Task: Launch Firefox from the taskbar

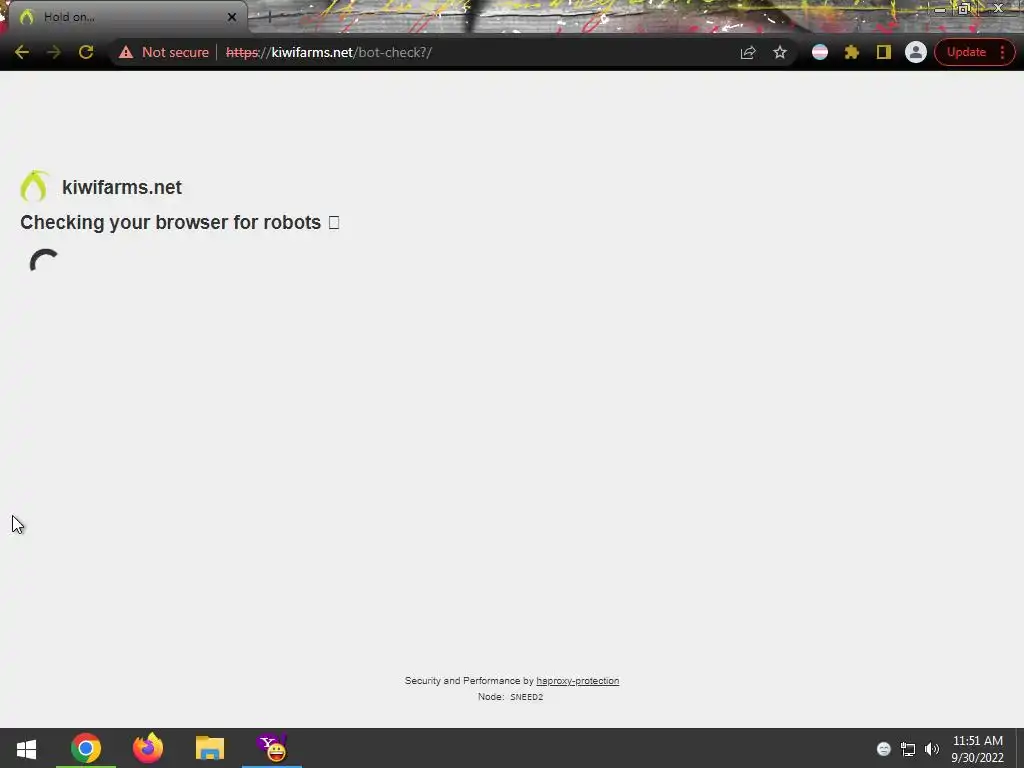Action: pos(148,748)
